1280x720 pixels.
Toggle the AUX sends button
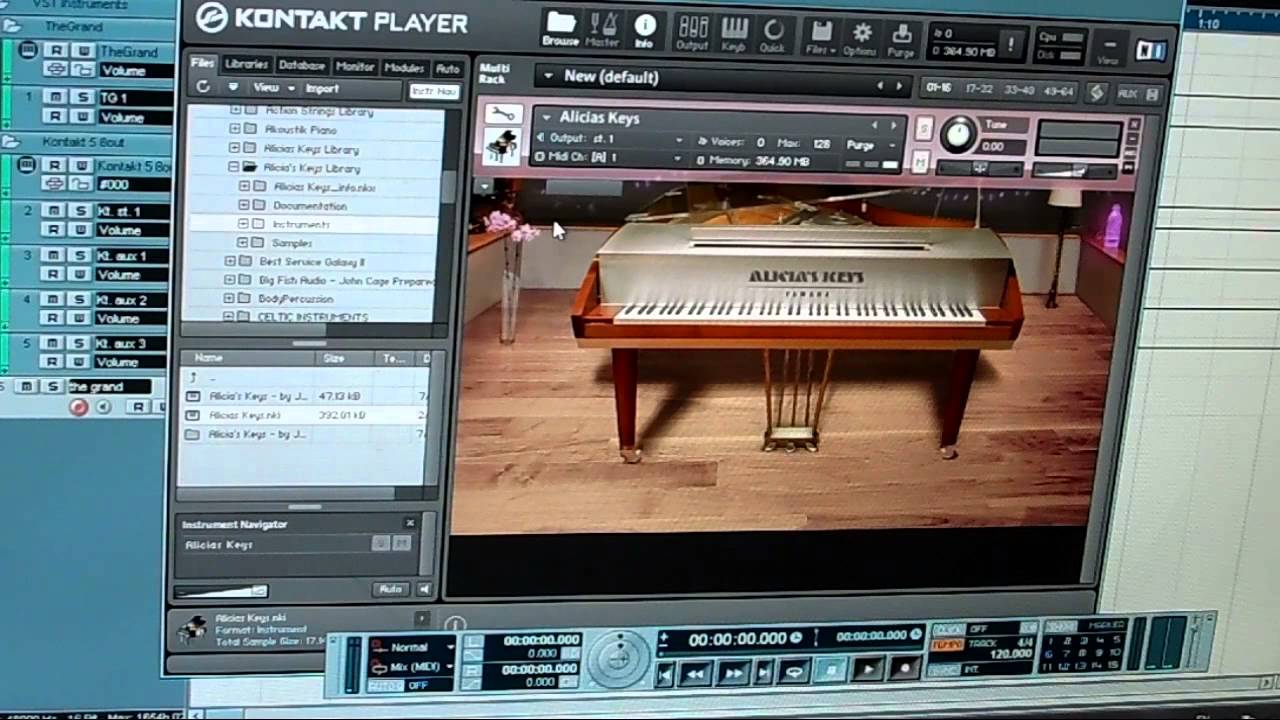pos(1127,94)
